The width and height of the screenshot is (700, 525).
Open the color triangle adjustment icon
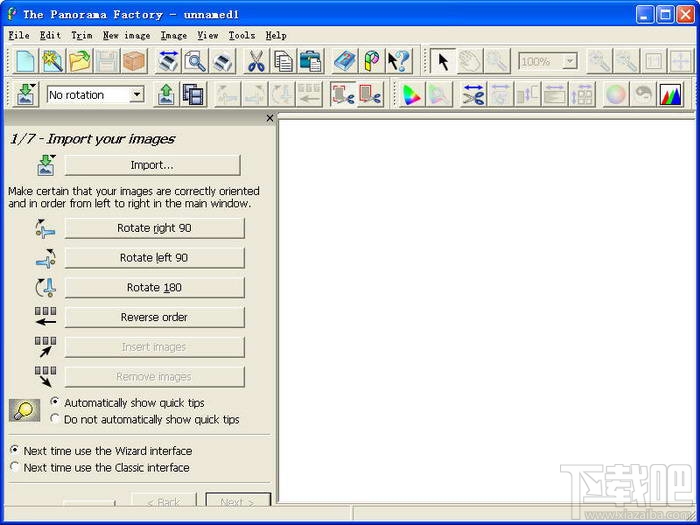[x=412, y=94]
